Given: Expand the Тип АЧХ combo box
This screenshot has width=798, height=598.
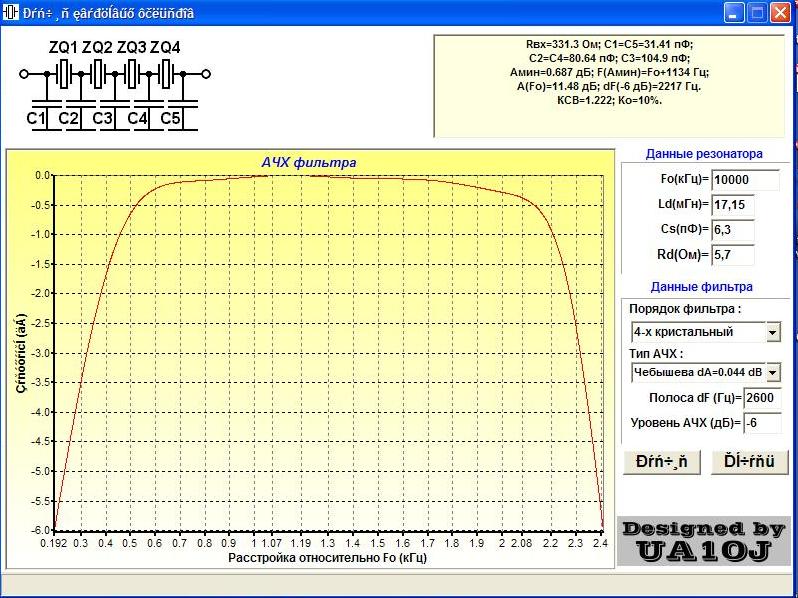Looking at the screenshot, I should point(772,372).
